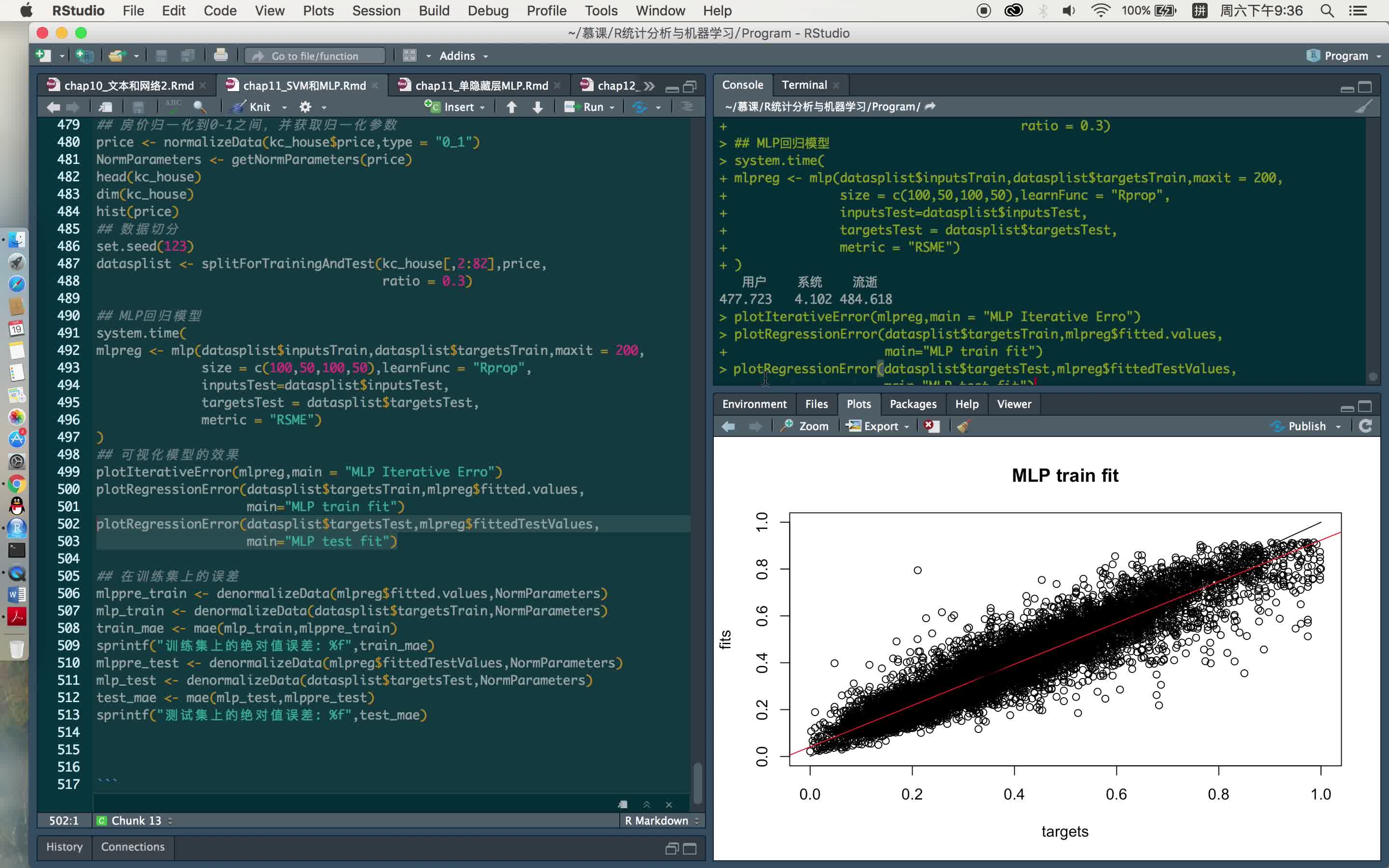Image resolution: width=1389 pixels, height=868 pixels.
Task: Open the Environment tab
Action: click(754, 404)
